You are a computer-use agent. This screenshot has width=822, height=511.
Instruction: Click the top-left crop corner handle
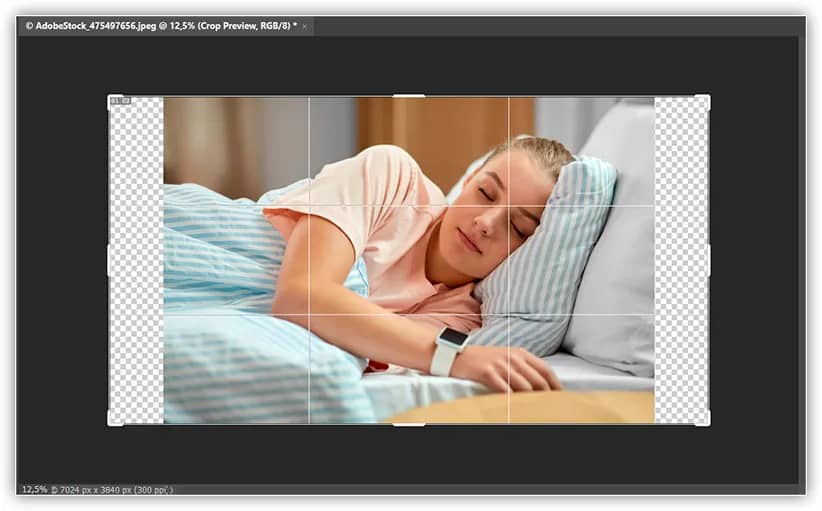(109, 97)
